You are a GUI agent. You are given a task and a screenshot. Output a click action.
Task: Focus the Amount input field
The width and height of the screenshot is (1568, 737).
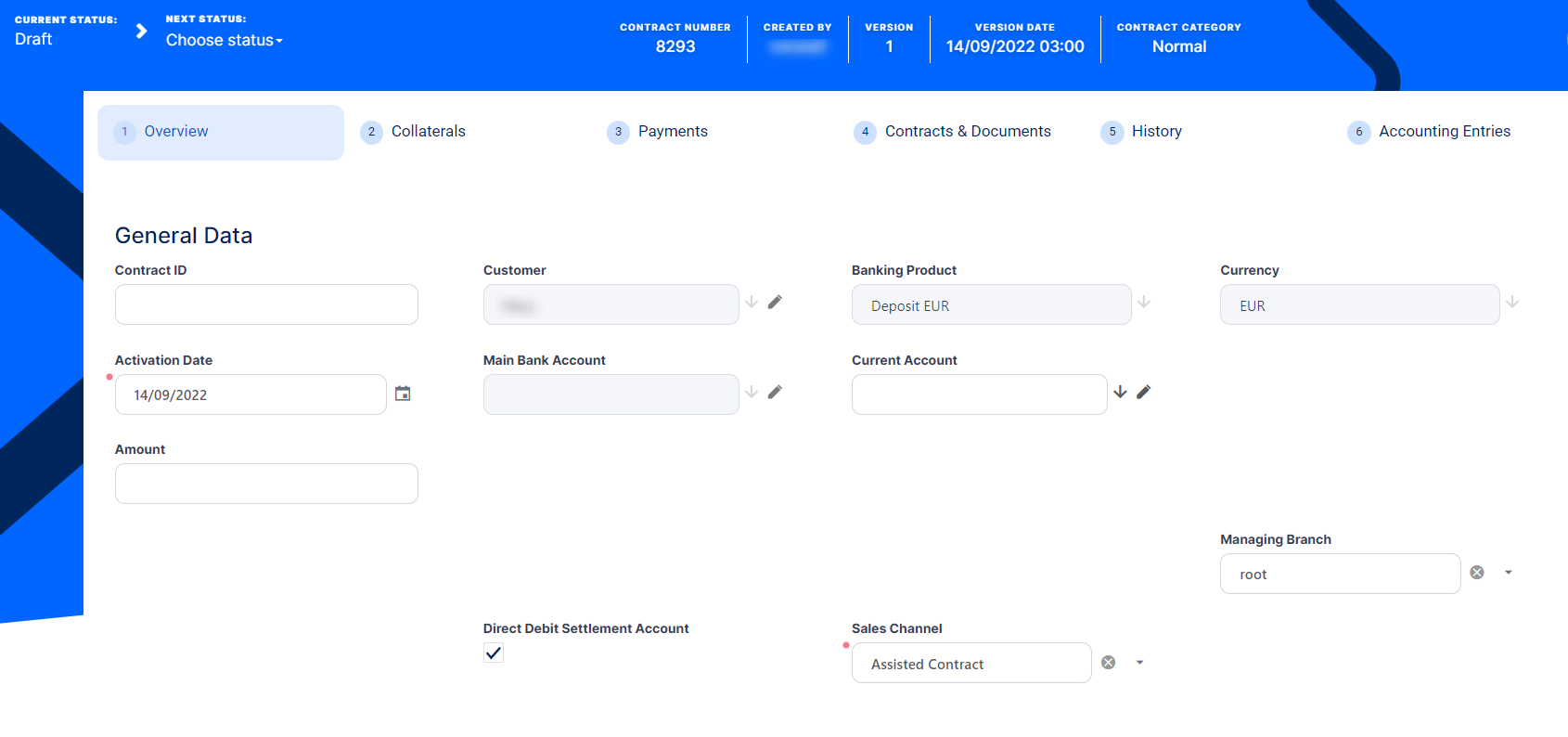click(266, 484)
